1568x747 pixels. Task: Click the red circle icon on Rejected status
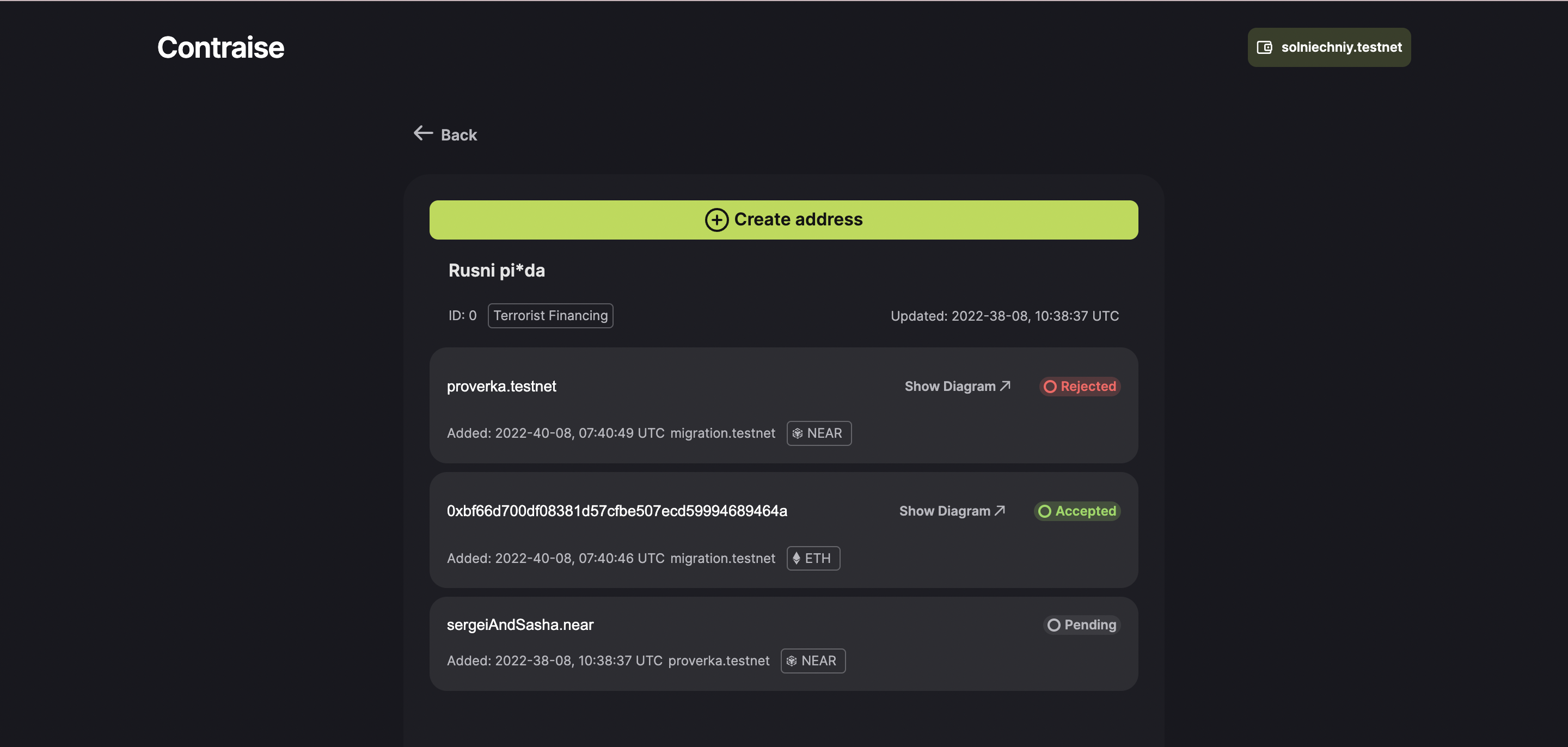[1050, 387]
